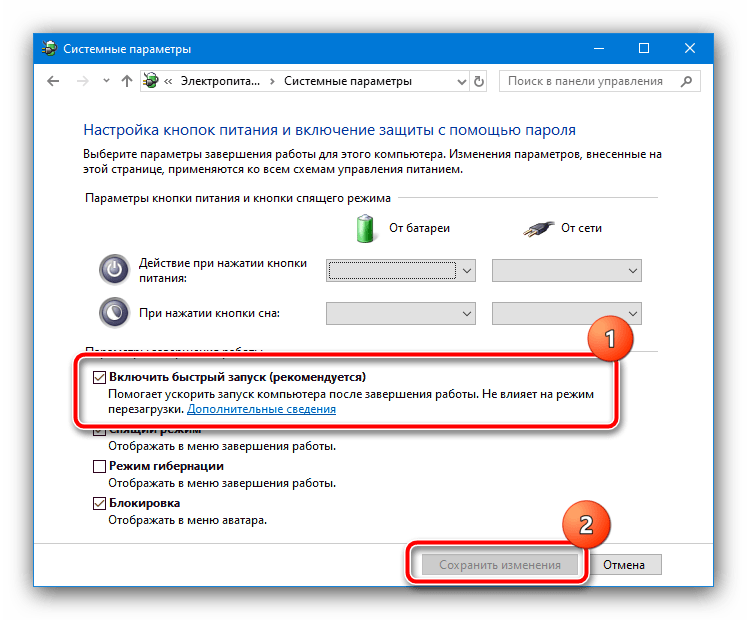The width and height of the screenshot is (747, 620).
Task: Open power button action dropdown plugged in
Action: pos(566,271)
